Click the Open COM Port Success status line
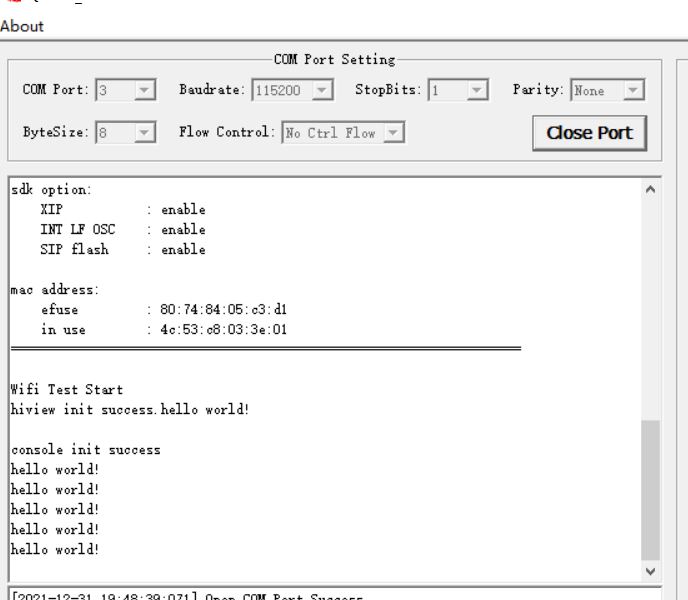 (188, 596)
